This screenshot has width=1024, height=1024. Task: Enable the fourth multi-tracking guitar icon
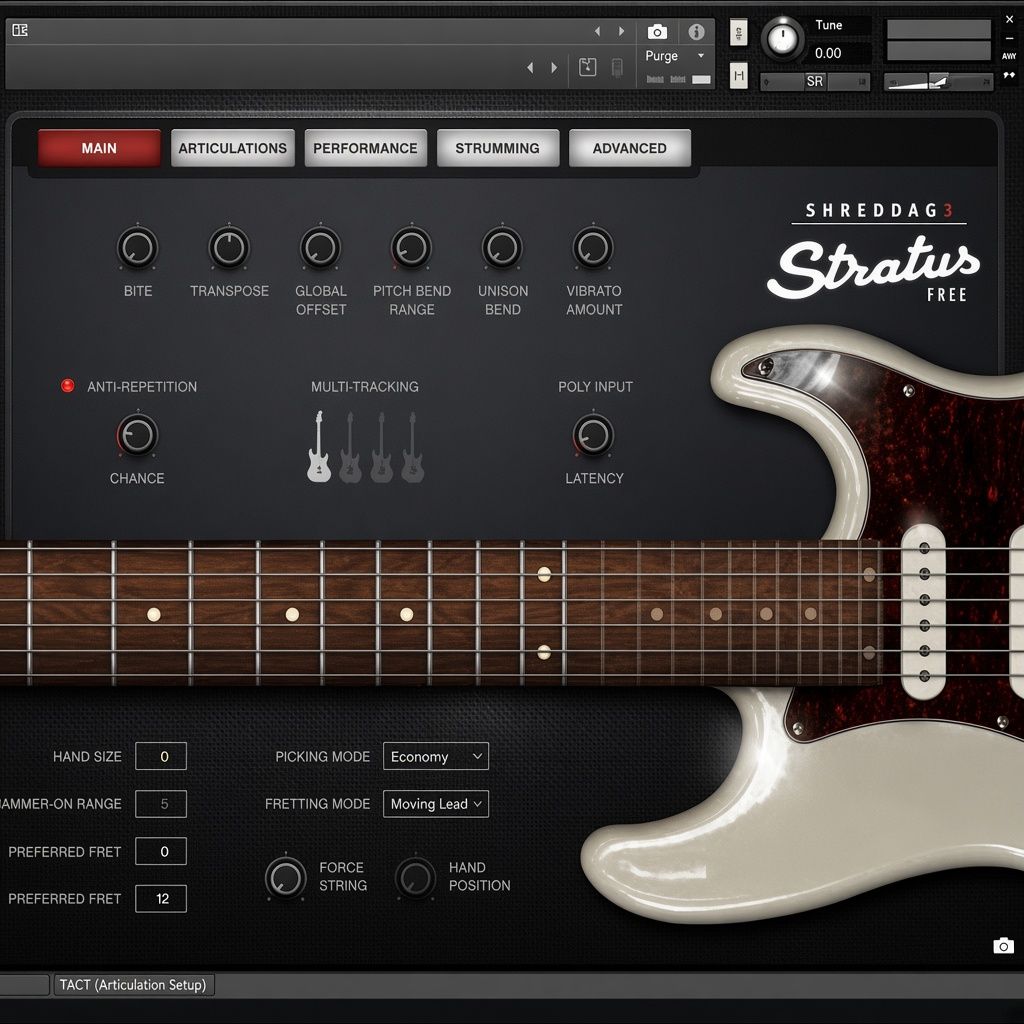[x=412, y=447]
